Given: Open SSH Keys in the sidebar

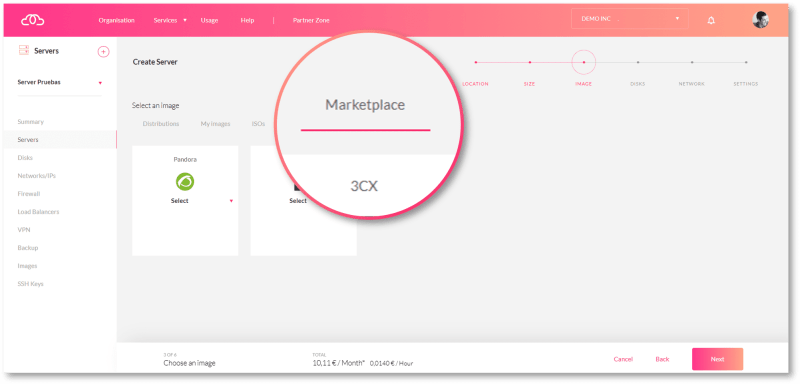Looking at the screenshot, I should click(31, 284).
